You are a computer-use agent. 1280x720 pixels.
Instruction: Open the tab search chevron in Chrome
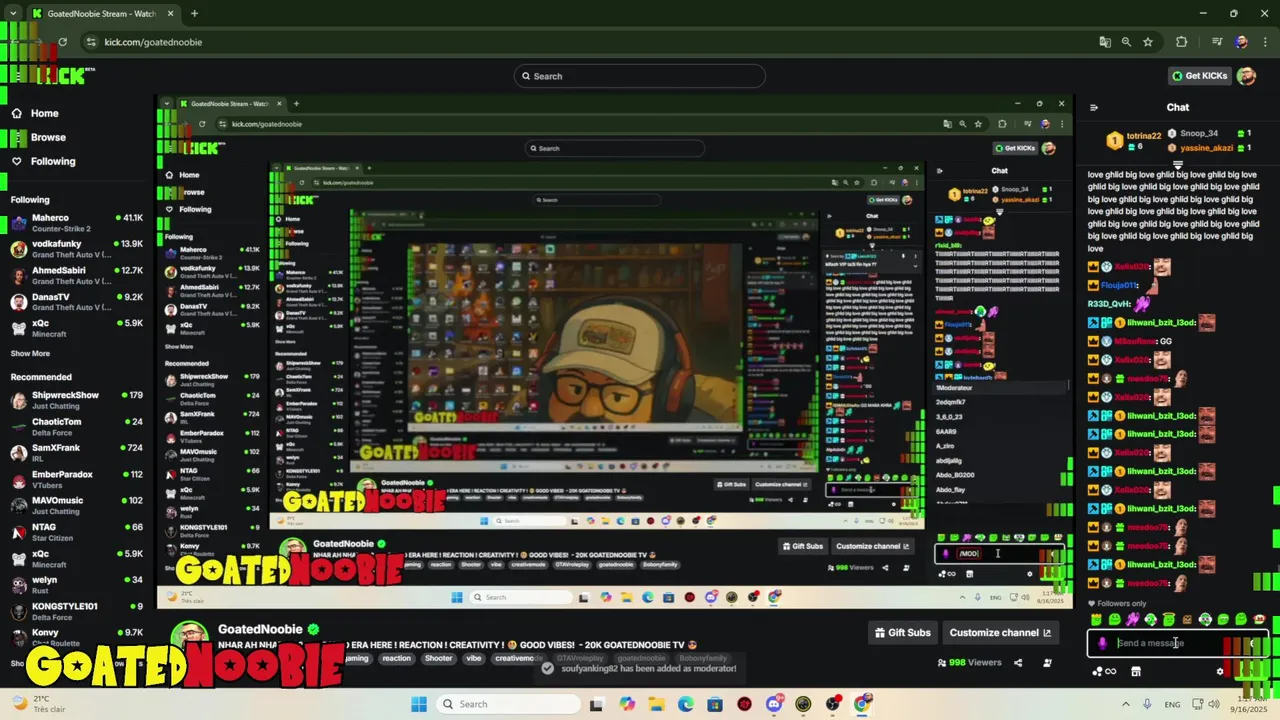(x=13, y=13)
